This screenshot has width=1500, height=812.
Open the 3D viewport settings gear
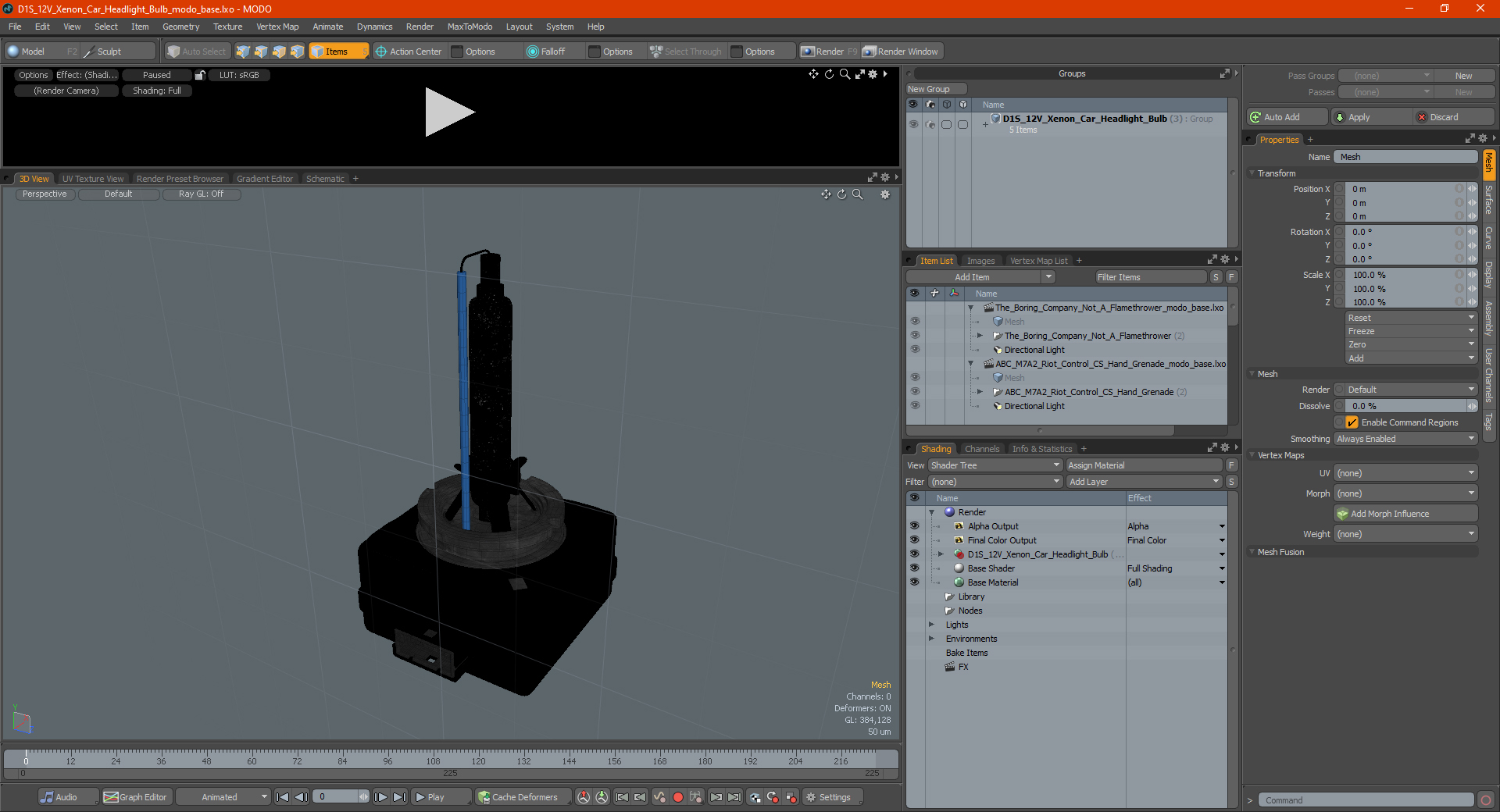[x=885, y=194]
